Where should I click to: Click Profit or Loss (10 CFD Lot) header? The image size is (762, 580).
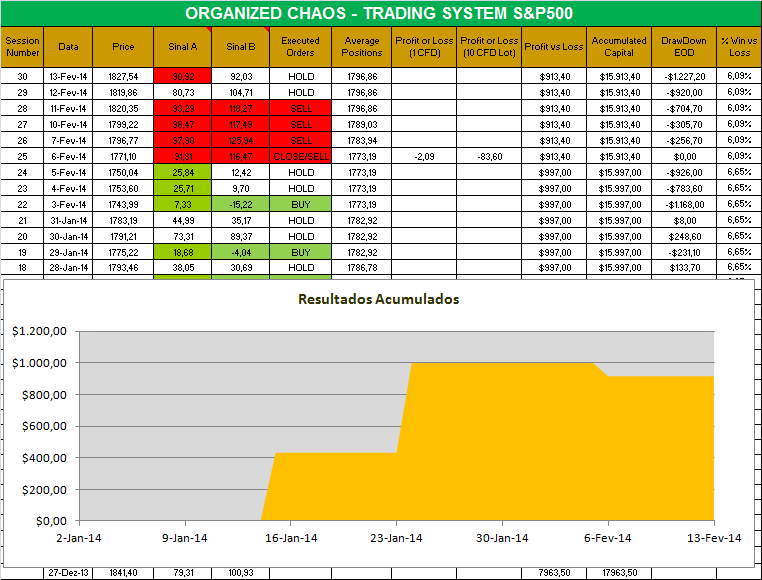click(489, 47)
